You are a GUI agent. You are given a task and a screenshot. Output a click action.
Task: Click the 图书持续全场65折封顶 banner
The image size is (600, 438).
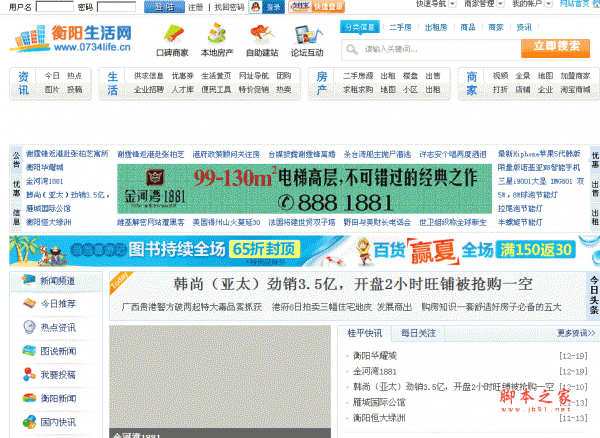coord(180,251)
